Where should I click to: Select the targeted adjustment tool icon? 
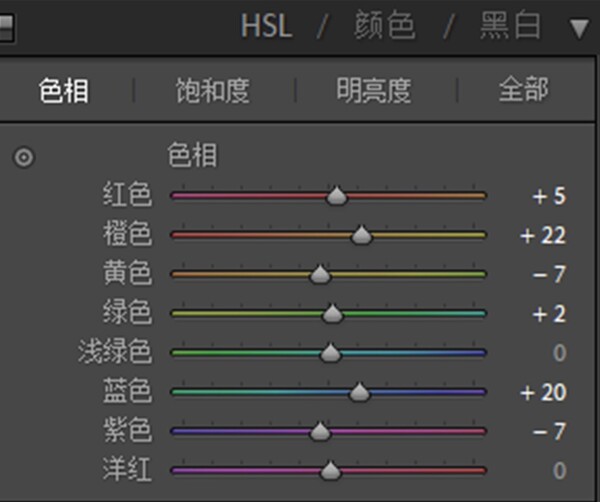pos(24,157)
